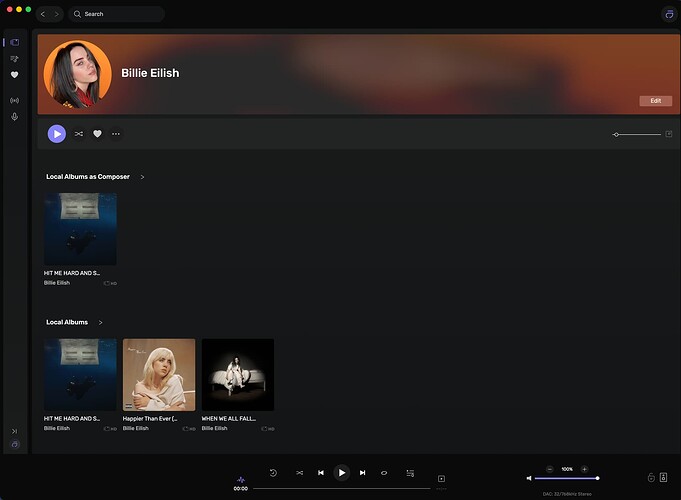Click the Billie Eilish profile picture
This screenshot has height=500, width=681.
pyautogui.click(x=77, y=74)
